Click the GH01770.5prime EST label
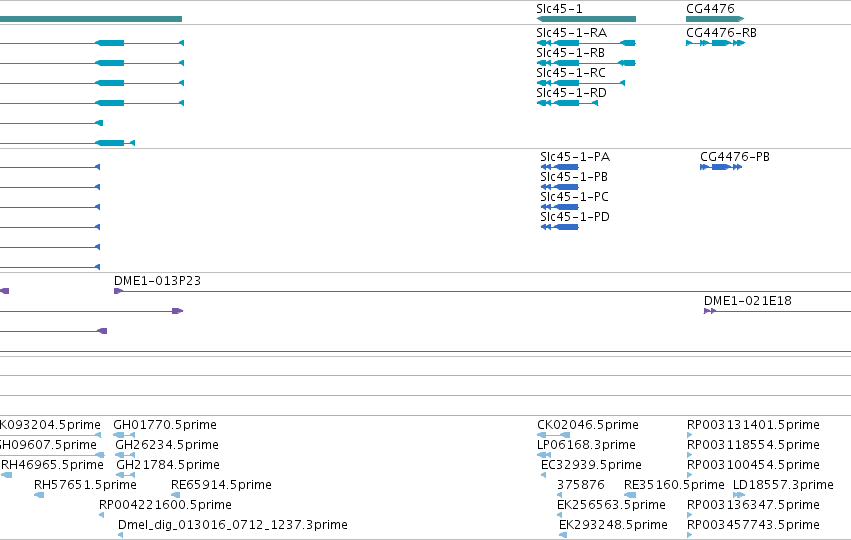This screenshot has width=851, height=540. point(165,424)
